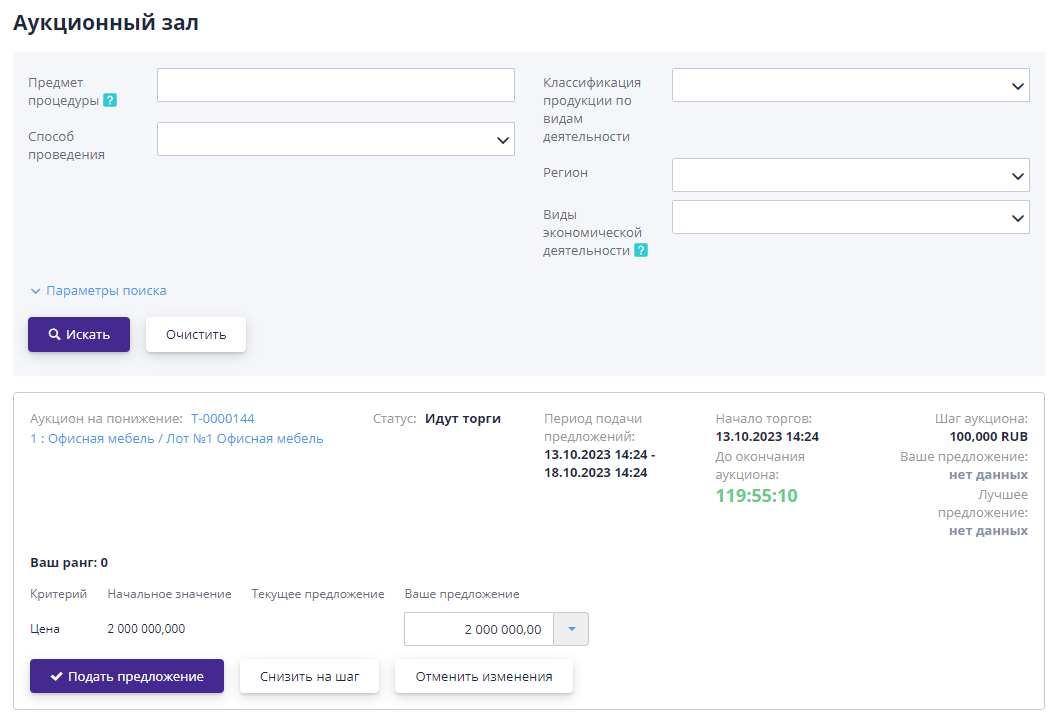
Task: Click the Ваше предложение price input
Action: pyautogui.click(x=478, y=629)
